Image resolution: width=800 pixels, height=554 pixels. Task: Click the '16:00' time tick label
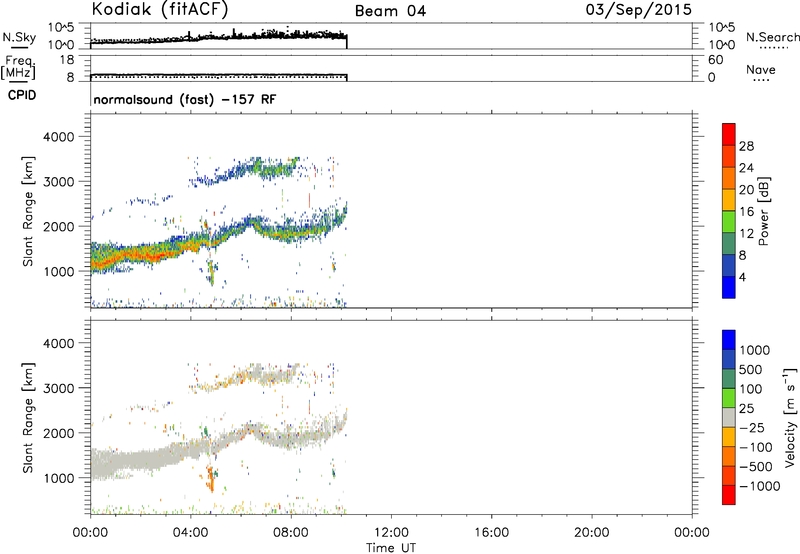pyautogui.click(x=491, y=533)
